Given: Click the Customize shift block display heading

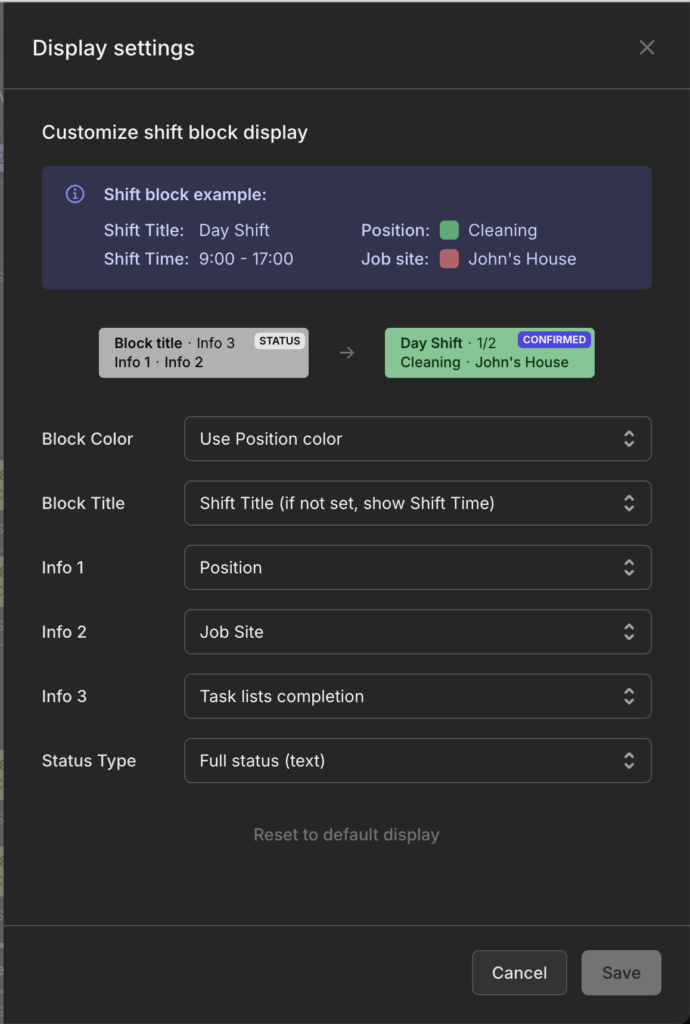Looking at the screenshot, I should point(175,133).
